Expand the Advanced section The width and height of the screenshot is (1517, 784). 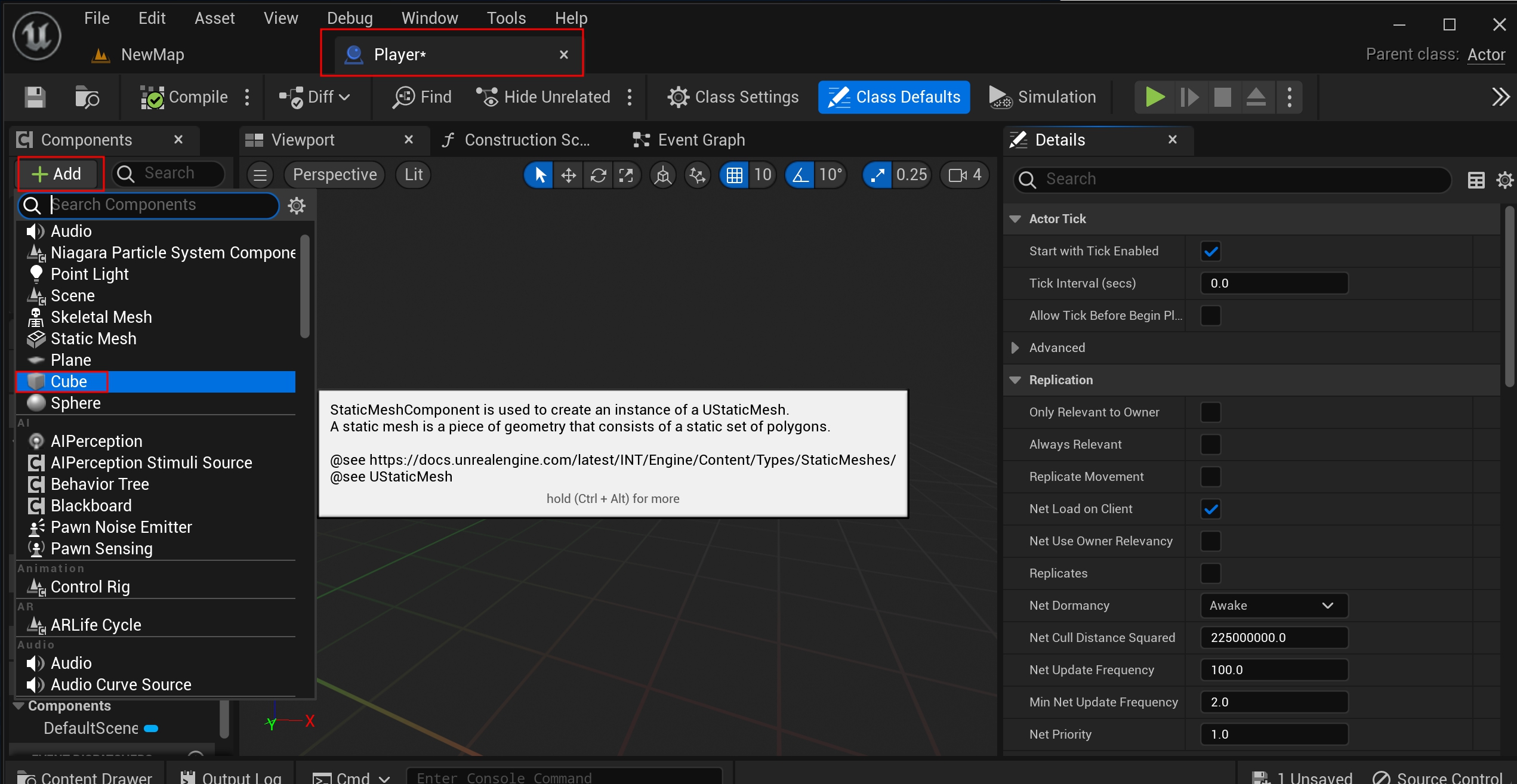[1015, 348]
